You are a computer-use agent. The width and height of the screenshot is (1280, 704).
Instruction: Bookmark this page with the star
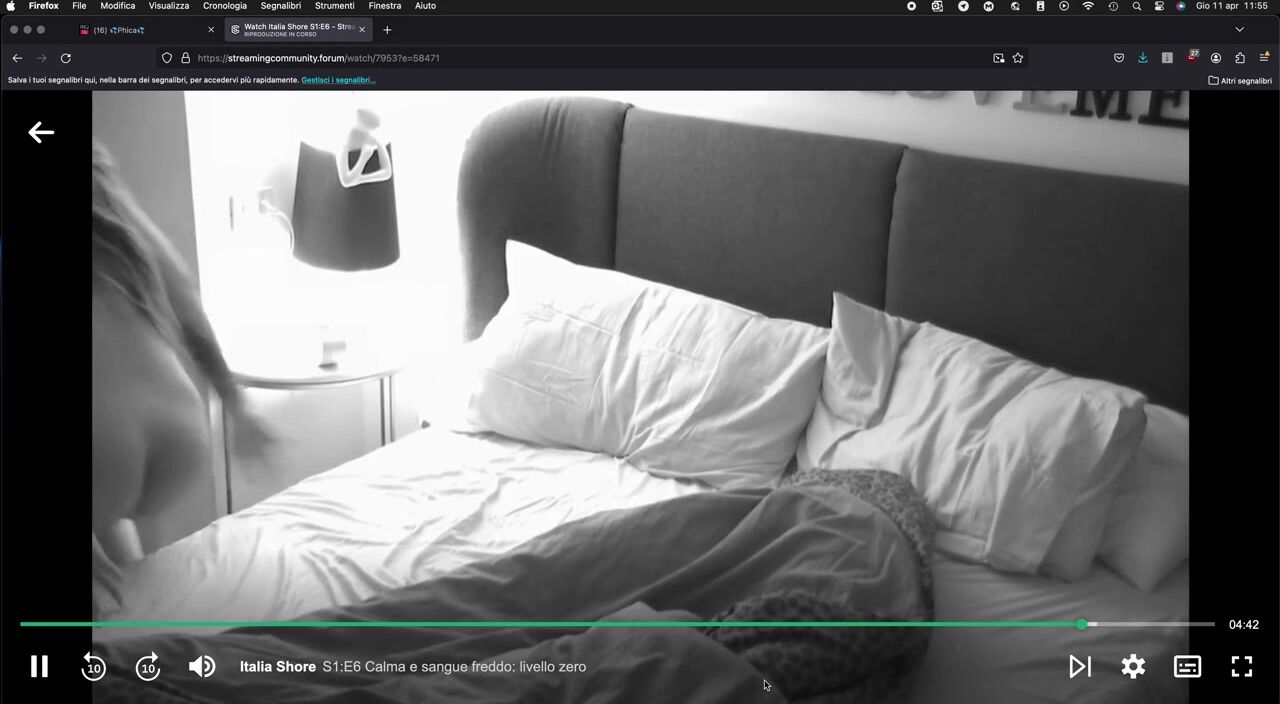[x=1018, y=58]
